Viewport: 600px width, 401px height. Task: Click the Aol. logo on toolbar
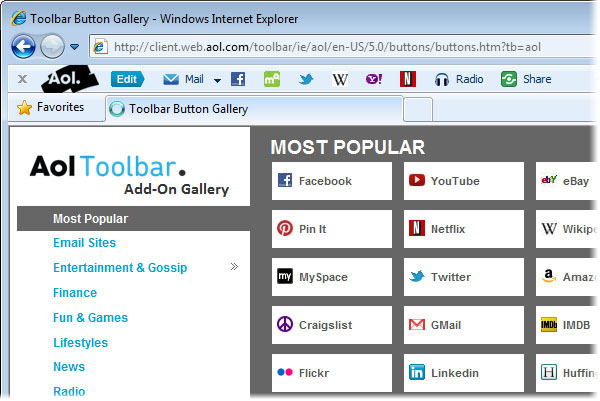tap(69, 78)
